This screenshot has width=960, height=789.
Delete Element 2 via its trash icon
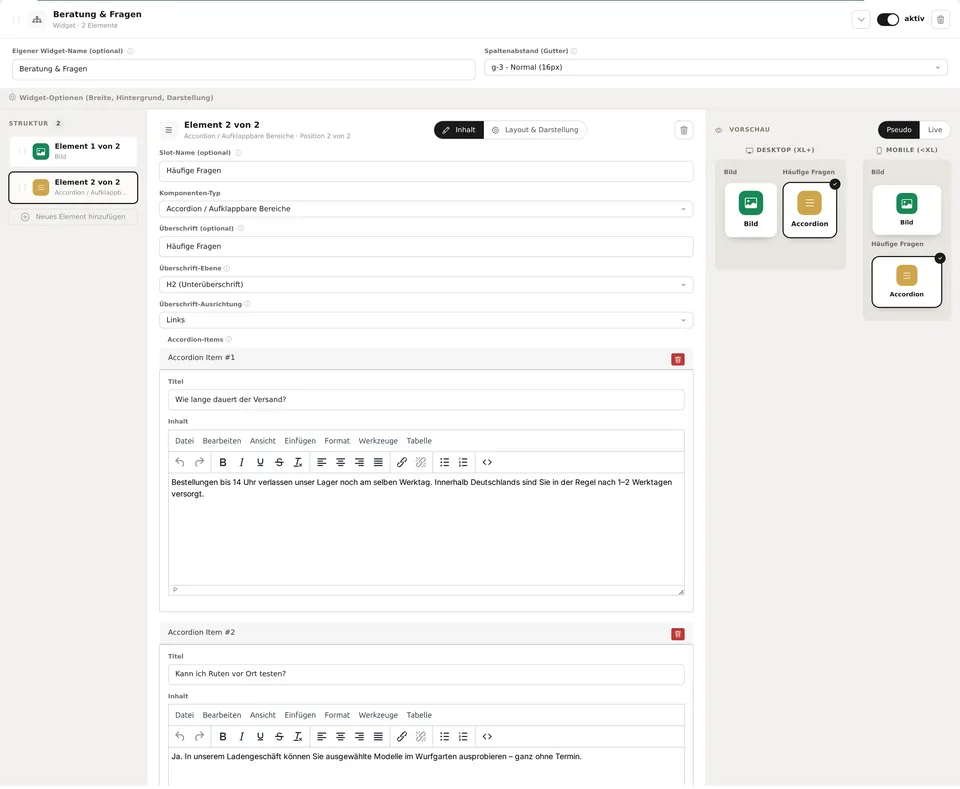(684, 130)
